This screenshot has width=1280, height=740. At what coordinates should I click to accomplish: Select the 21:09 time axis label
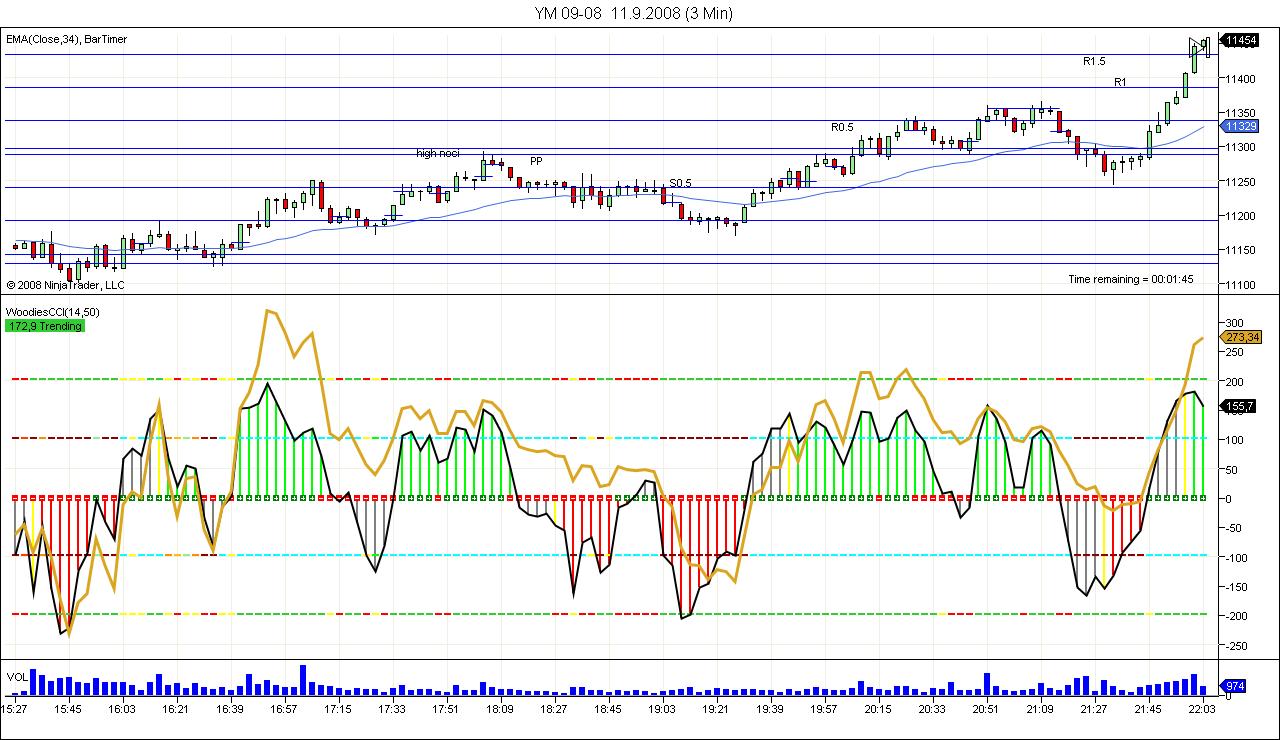[x=1040, y=709]
